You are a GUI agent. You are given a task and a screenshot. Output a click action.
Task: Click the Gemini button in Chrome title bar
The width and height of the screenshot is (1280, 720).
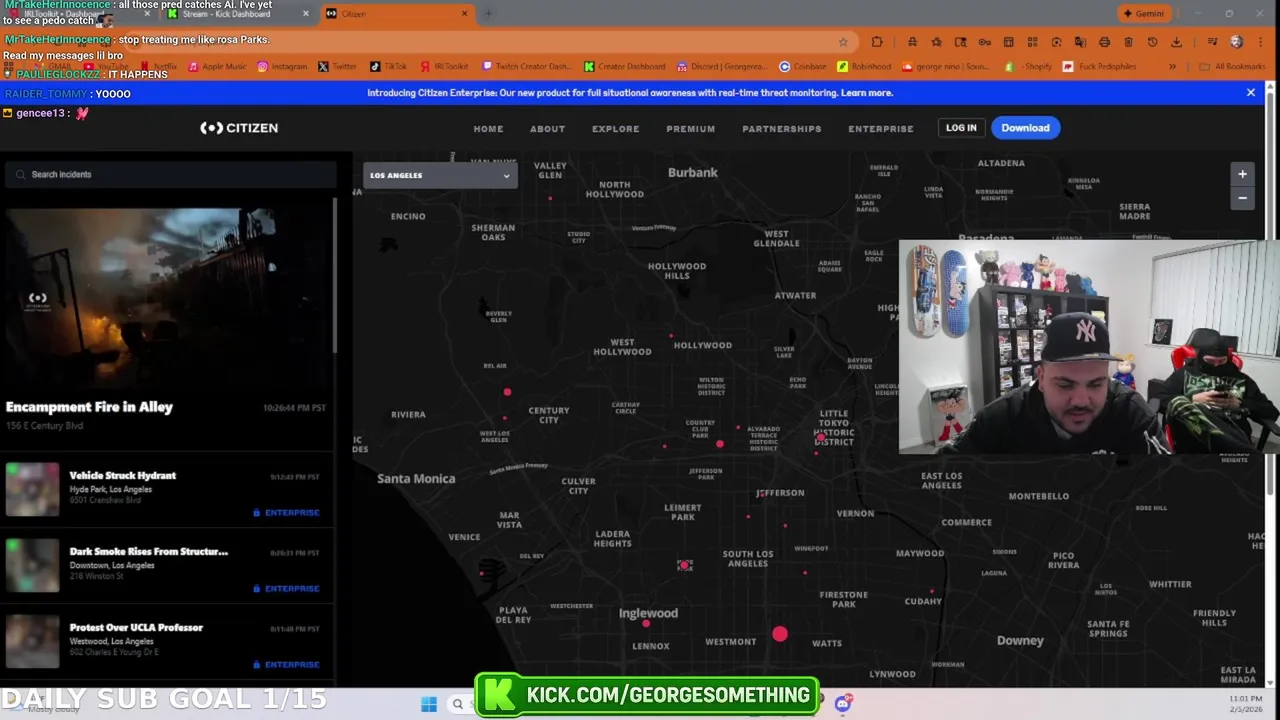(1143, 14)
